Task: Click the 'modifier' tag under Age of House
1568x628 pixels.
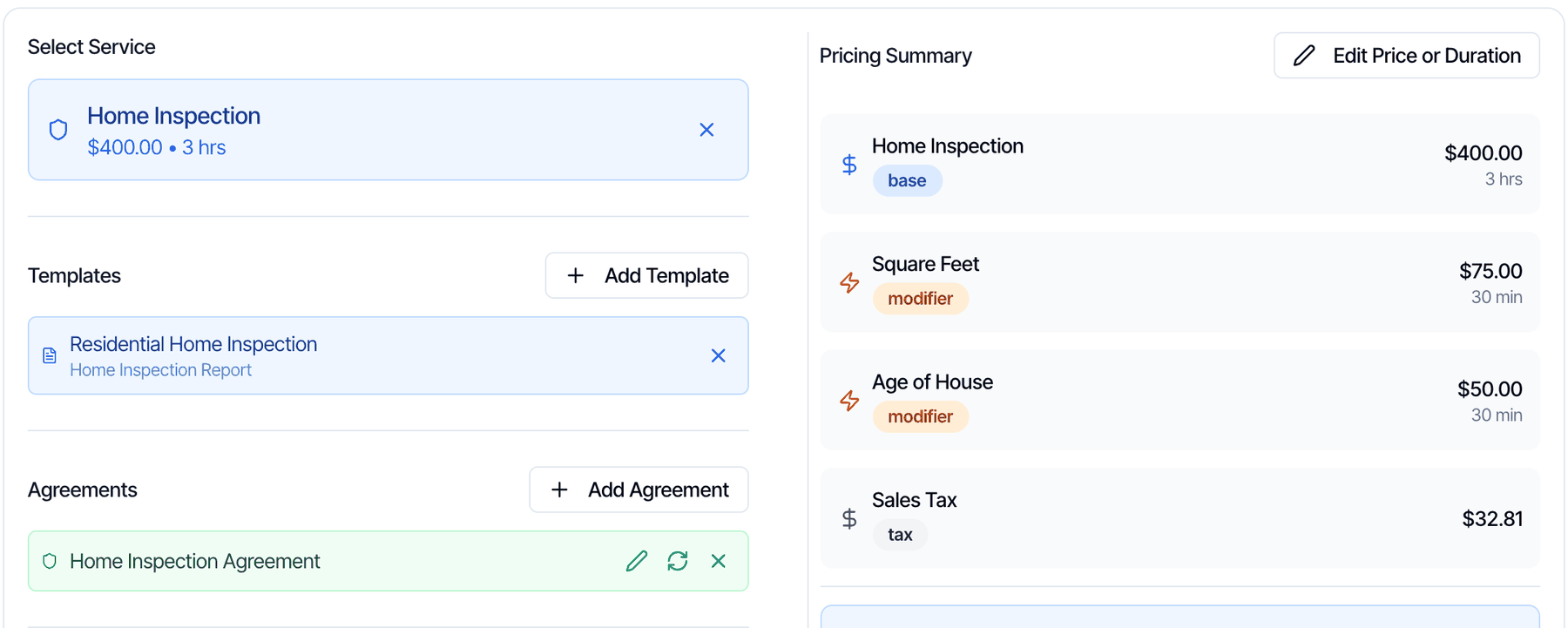Action: click(x=920, y=416)
